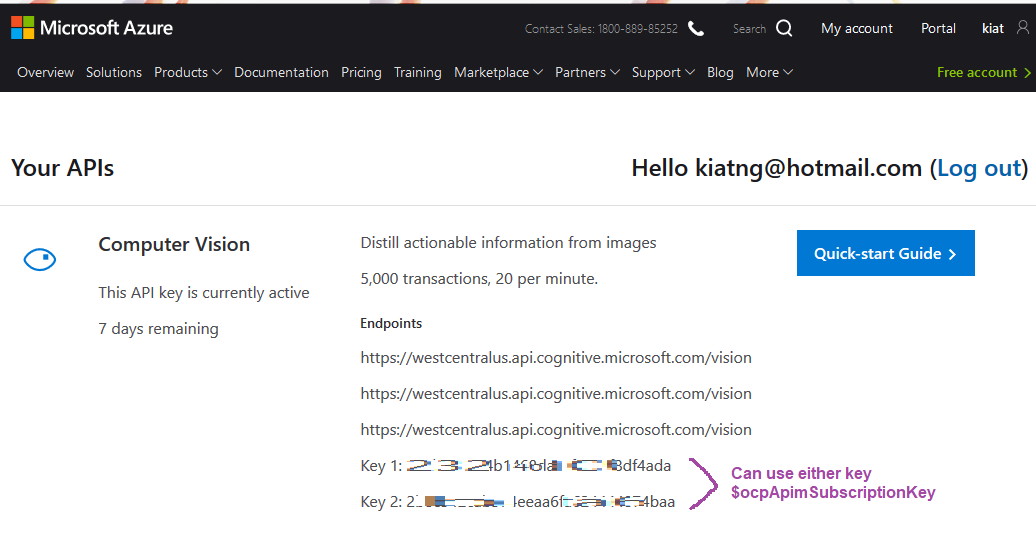Expand the Partners menu
Viewport: 1036px width, 534px height.
point(587,72)
